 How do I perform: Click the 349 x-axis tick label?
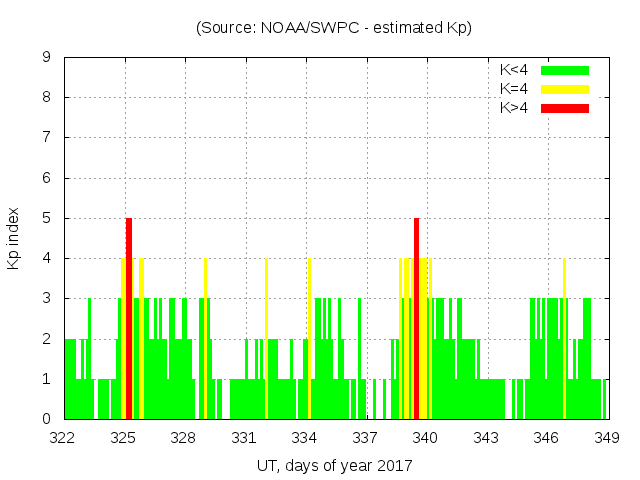[x=607, y=438]
